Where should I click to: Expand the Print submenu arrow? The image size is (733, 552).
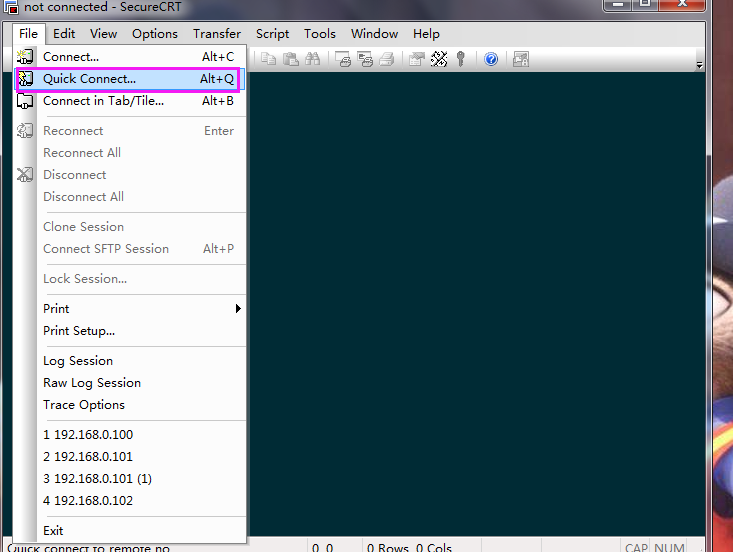coord(238,308)
